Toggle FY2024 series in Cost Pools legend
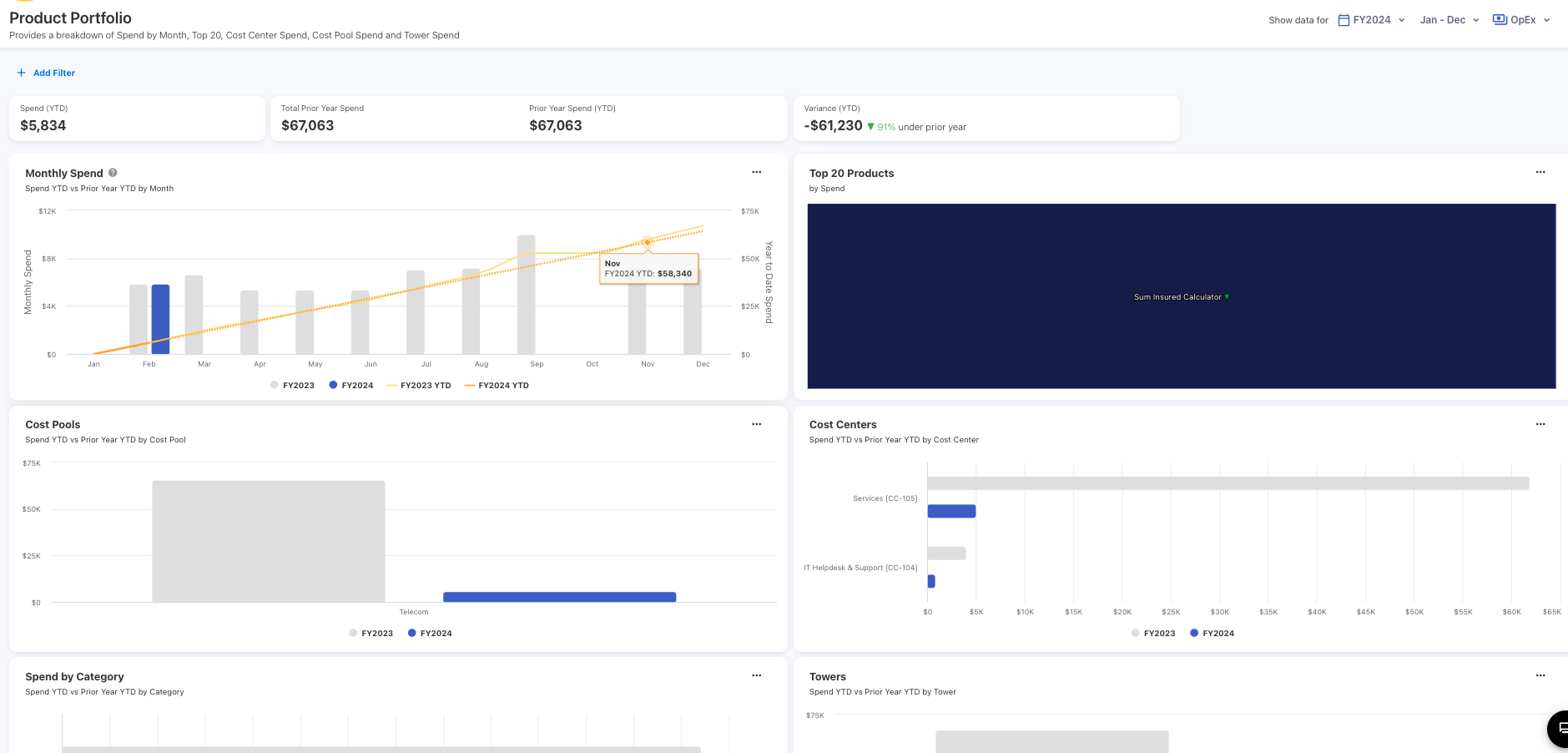Viewport: 1568px width, 753px height. point(430,634)
